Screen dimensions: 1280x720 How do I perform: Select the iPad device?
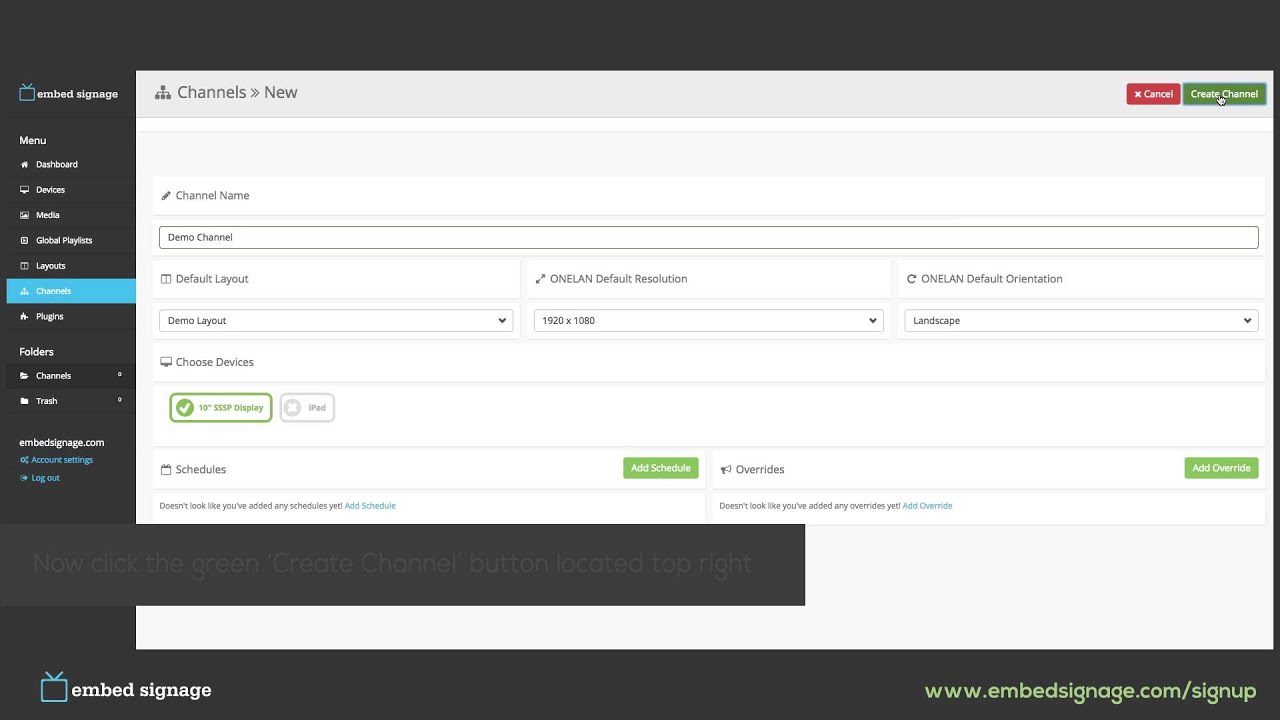pos(307,408)
